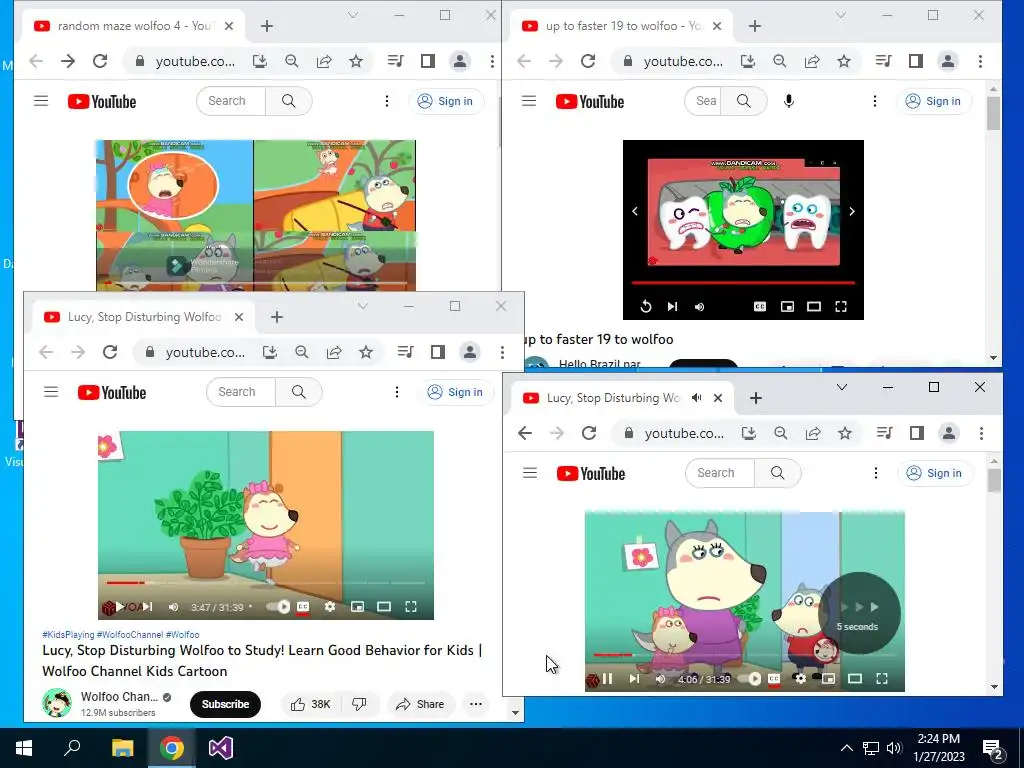Open Windows Start menu

[x=24, y=748]
